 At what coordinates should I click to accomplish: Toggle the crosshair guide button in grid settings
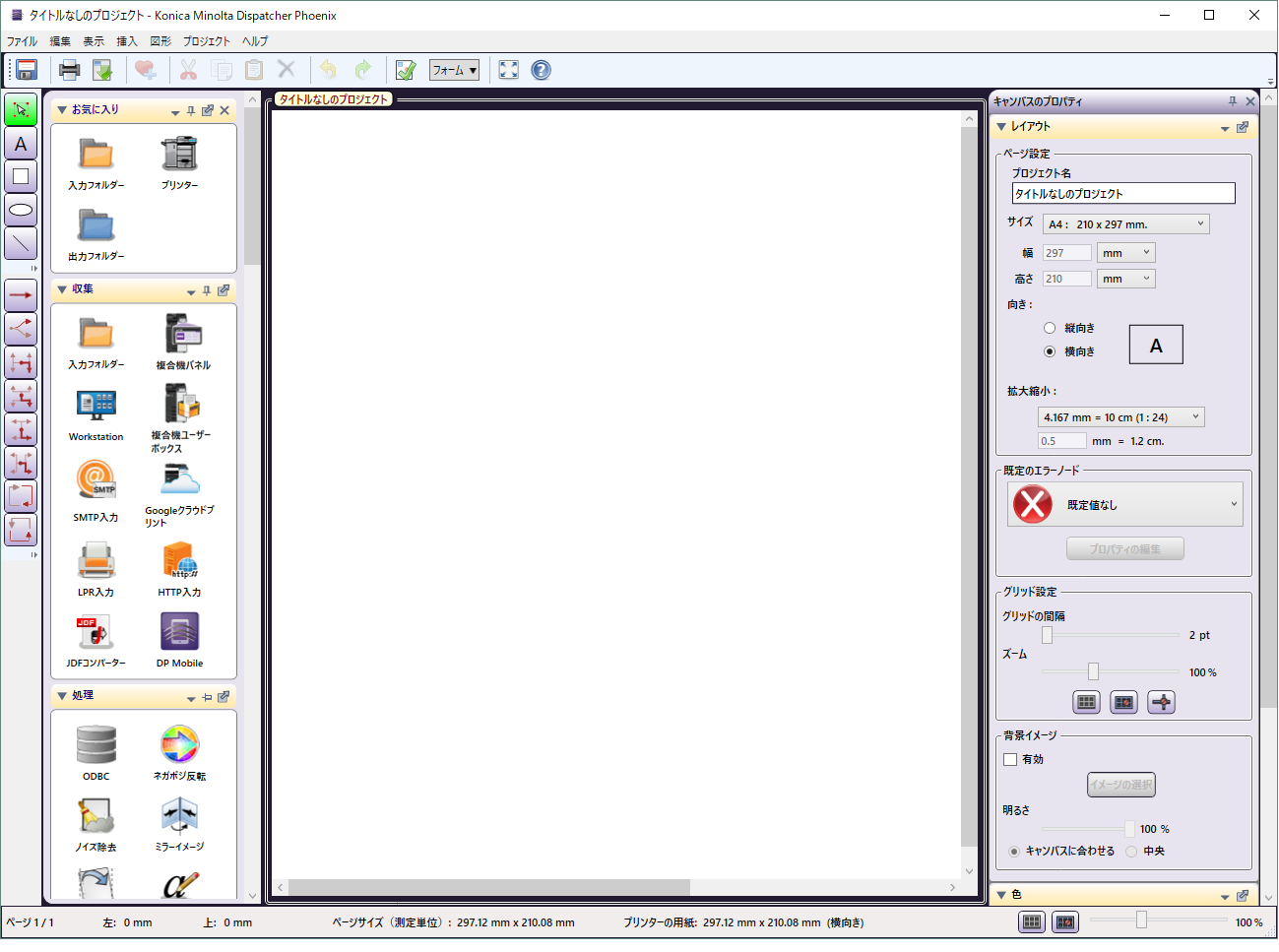[x=1162, y=702]
